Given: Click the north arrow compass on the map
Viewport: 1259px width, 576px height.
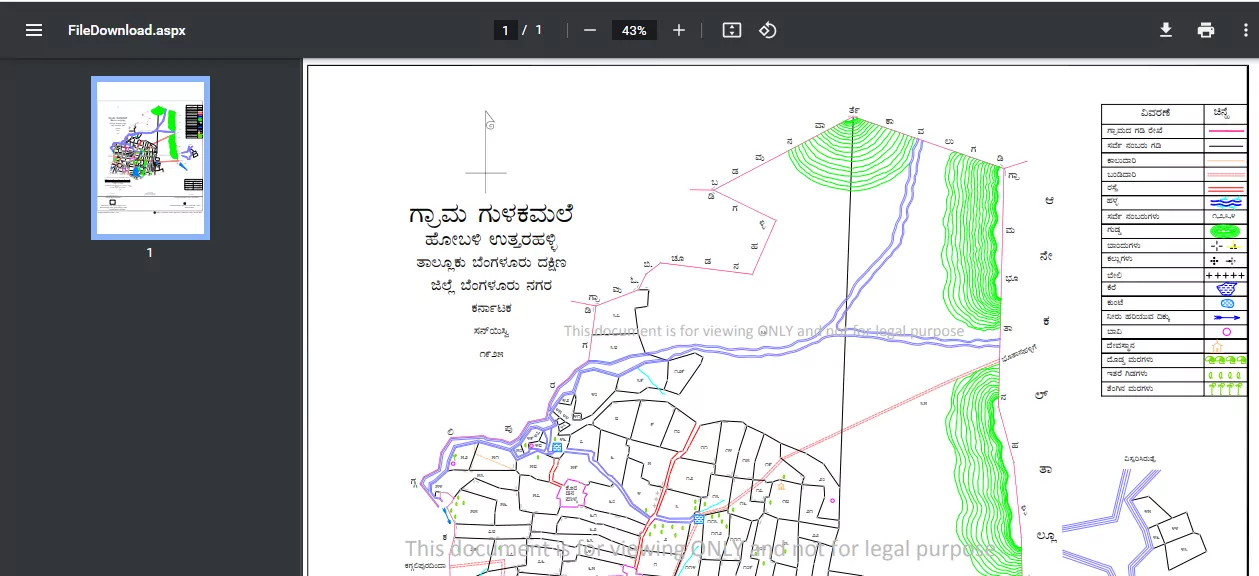Looking at the screenshot, I should point(487,151).
